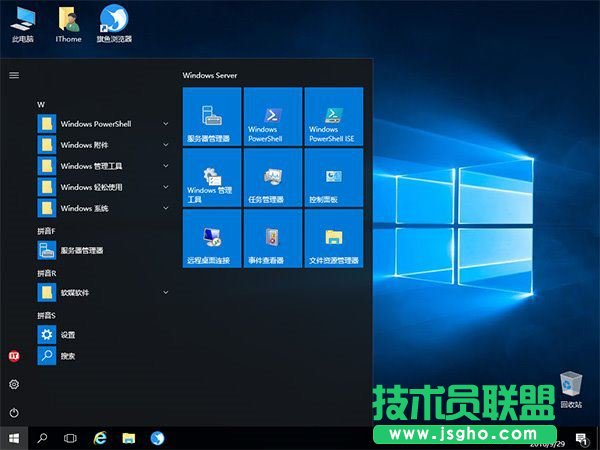600x450 pixels.
Task: Click the Windows Start button
Action: pos(14,438)
